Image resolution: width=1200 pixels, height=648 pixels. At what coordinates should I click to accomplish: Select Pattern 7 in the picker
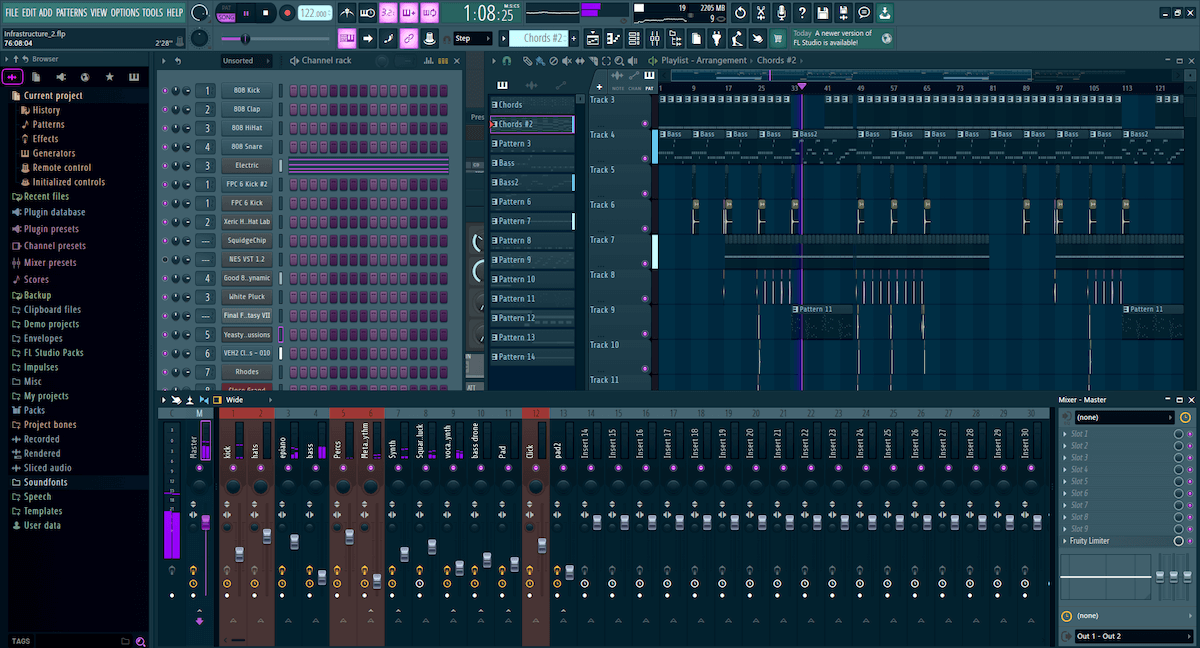point(532,222)
